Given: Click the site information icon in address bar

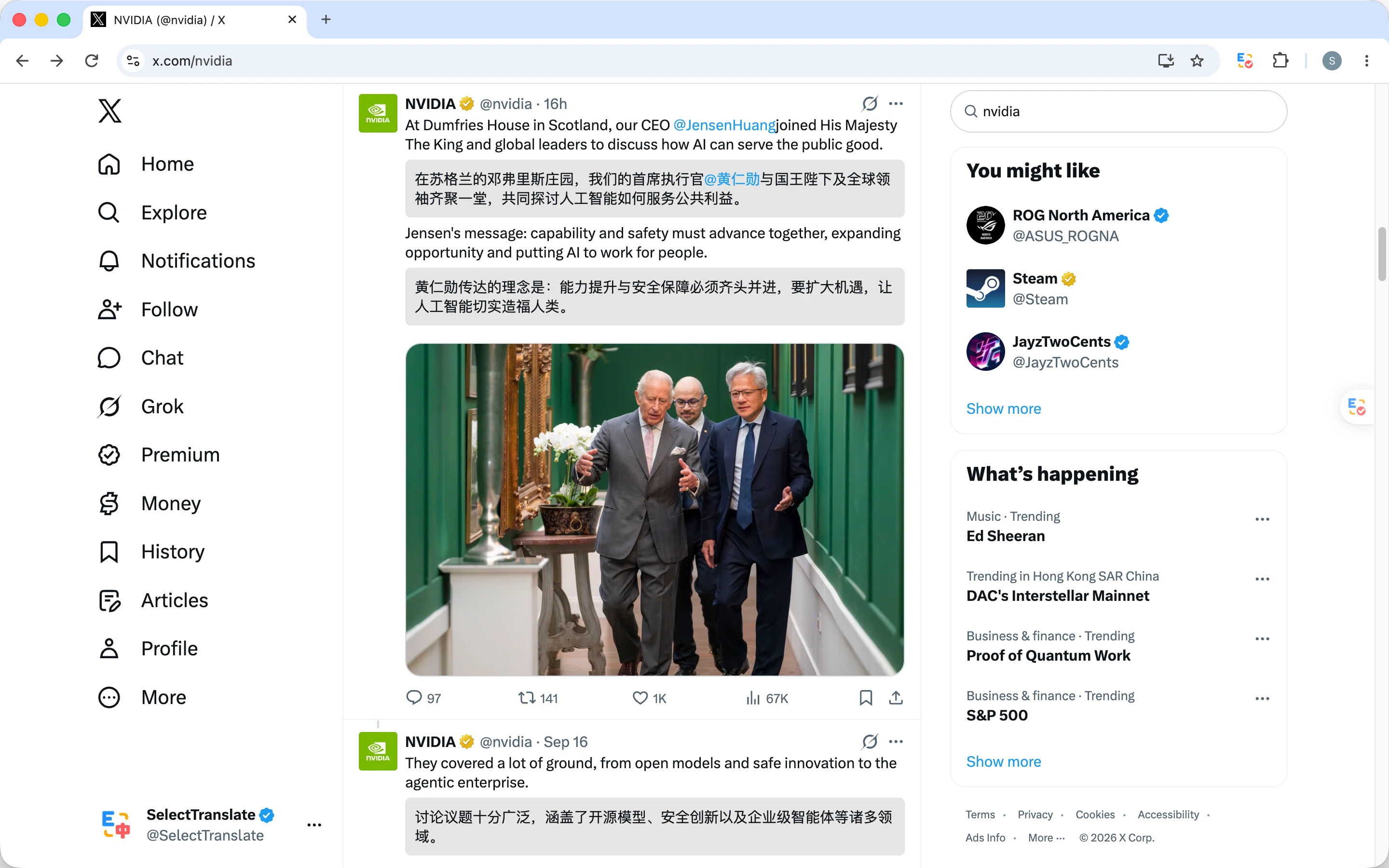Looking at the screenshot, I should 133,61.
